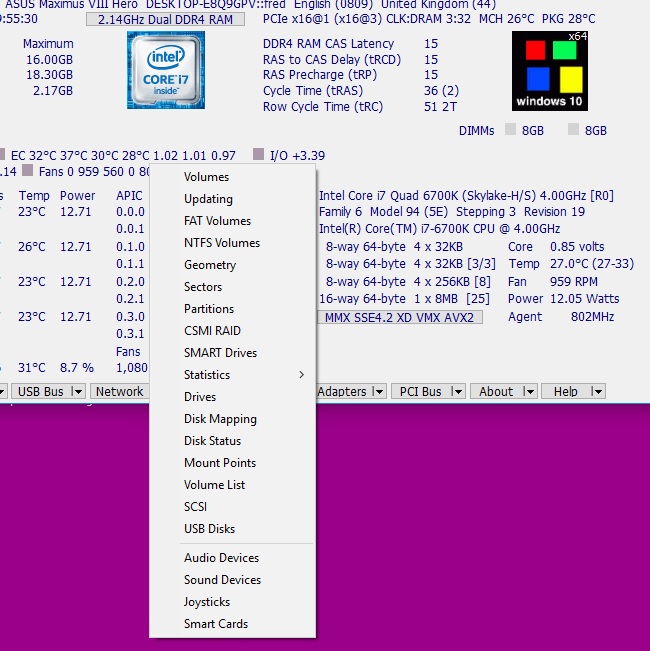
Task: Open Disk Mapping menu entry
Action: (x=232, y=419)
